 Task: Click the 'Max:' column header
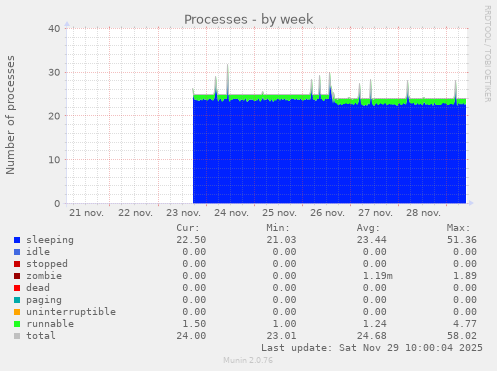click(x=458, y=228)
